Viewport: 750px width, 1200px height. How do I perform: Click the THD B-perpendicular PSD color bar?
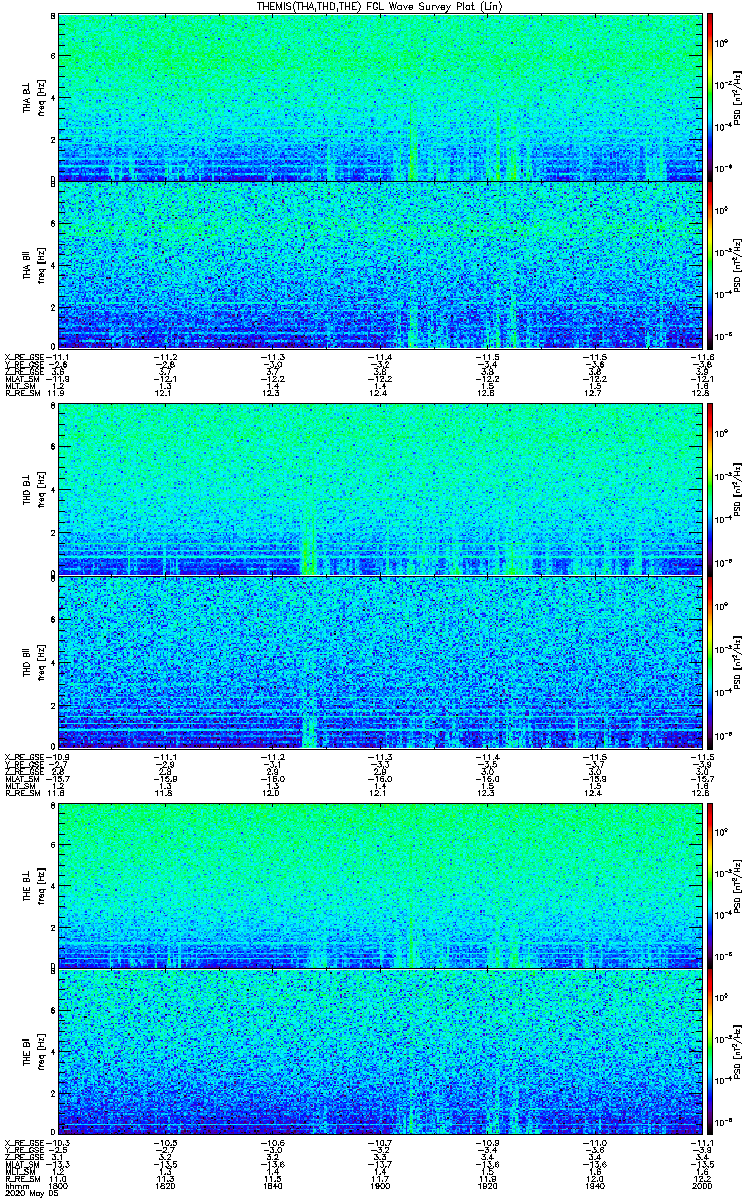click(710, 490)
